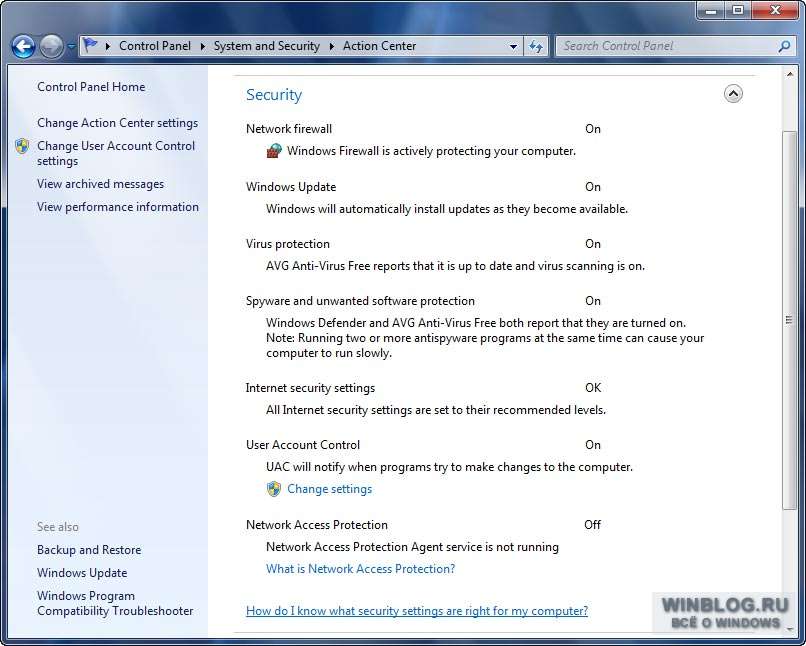Select the Network firewall label
This screenshot has width=806, height=646.
(289, 129)
